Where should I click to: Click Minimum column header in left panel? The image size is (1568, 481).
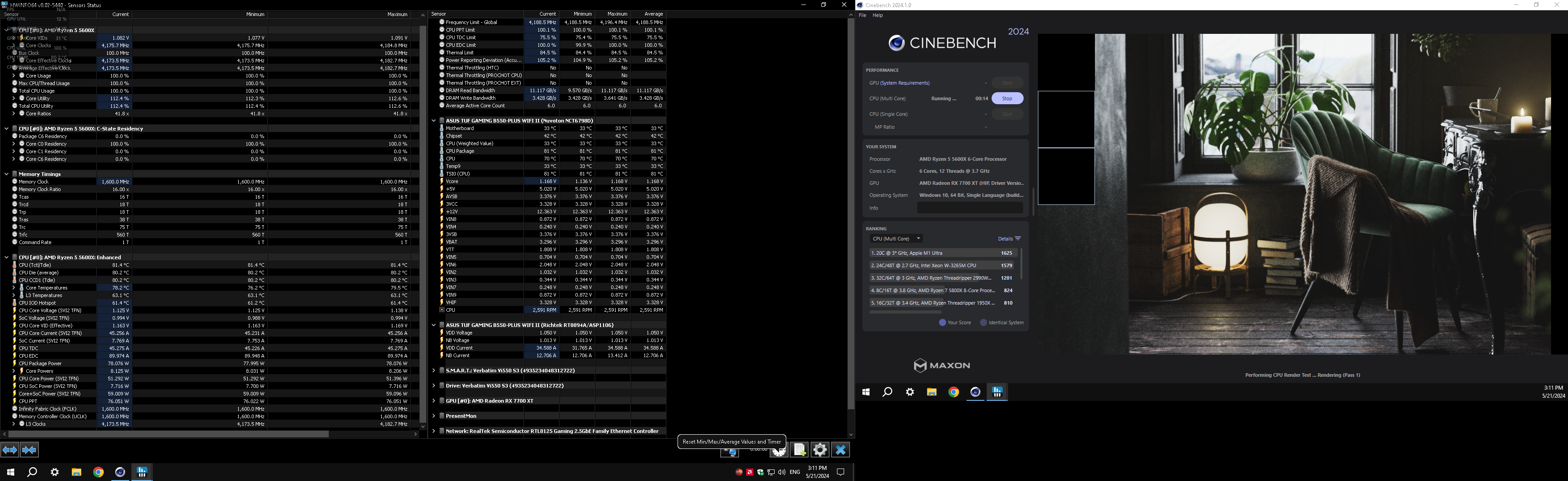200,14
